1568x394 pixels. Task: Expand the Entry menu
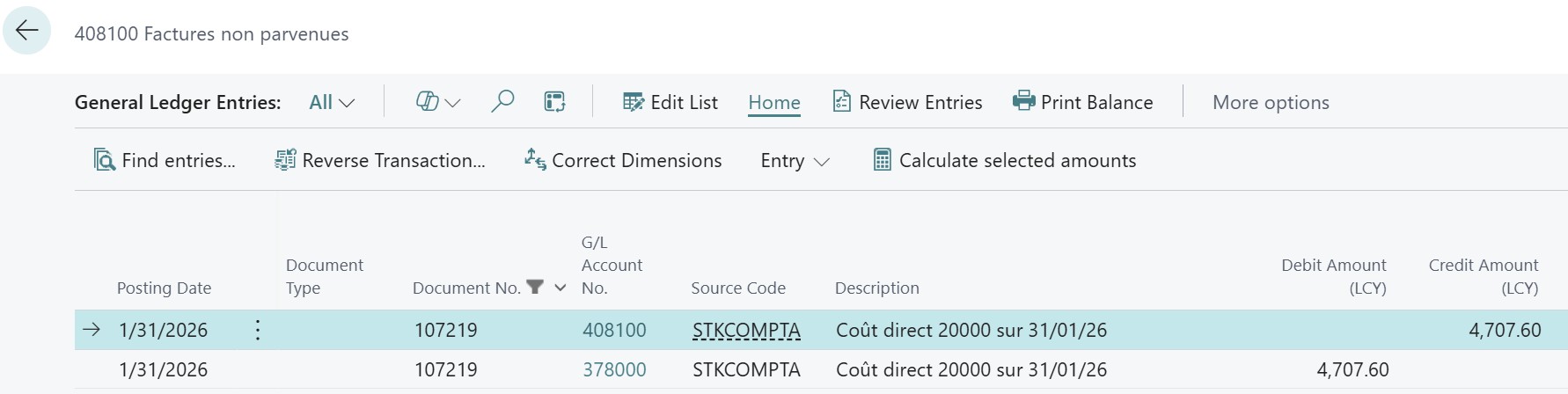(795, 161)
